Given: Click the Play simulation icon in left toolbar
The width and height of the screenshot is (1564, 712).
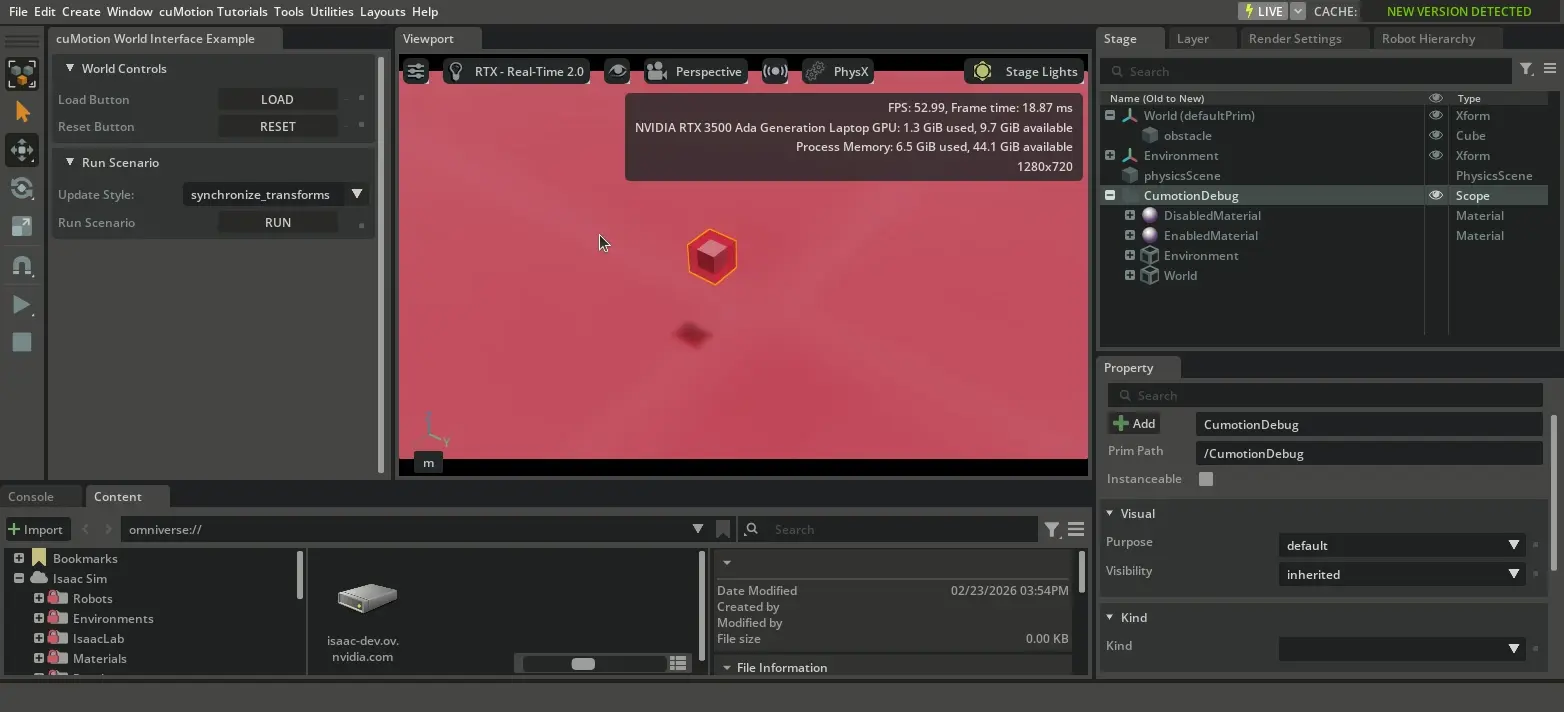Looking at the screenshot, I should (21, 305).
